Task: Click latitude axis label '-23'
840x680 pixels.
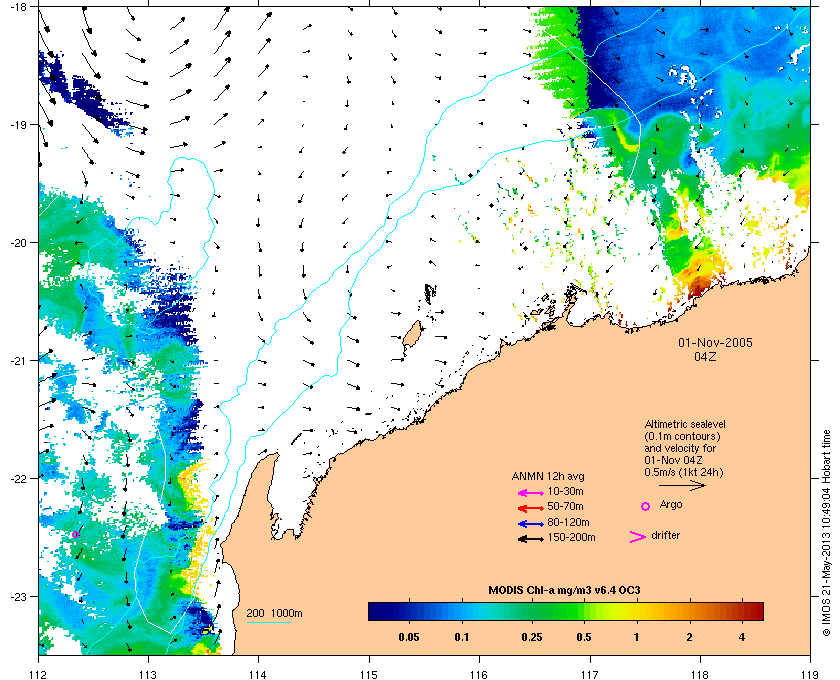Action: (17, 596)
